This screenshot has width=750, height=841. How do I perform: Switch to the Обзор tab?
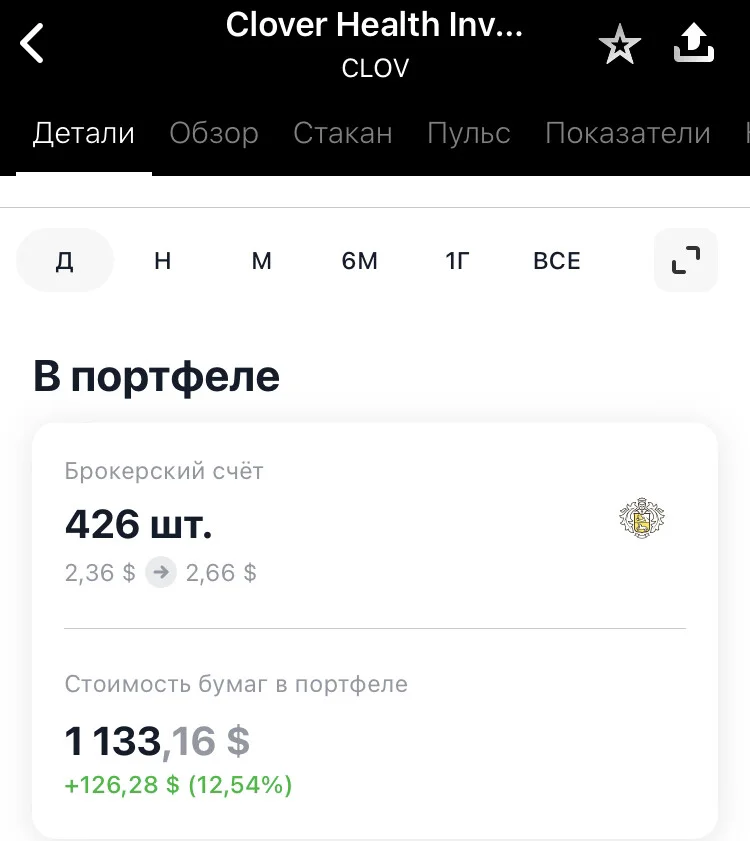point(214,133)
